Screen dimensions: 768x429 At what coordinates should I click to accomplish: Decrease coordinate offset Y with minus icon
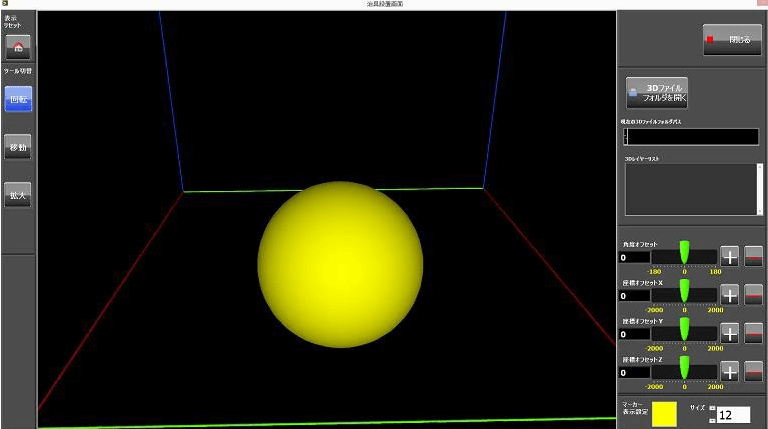click(753, 333)
